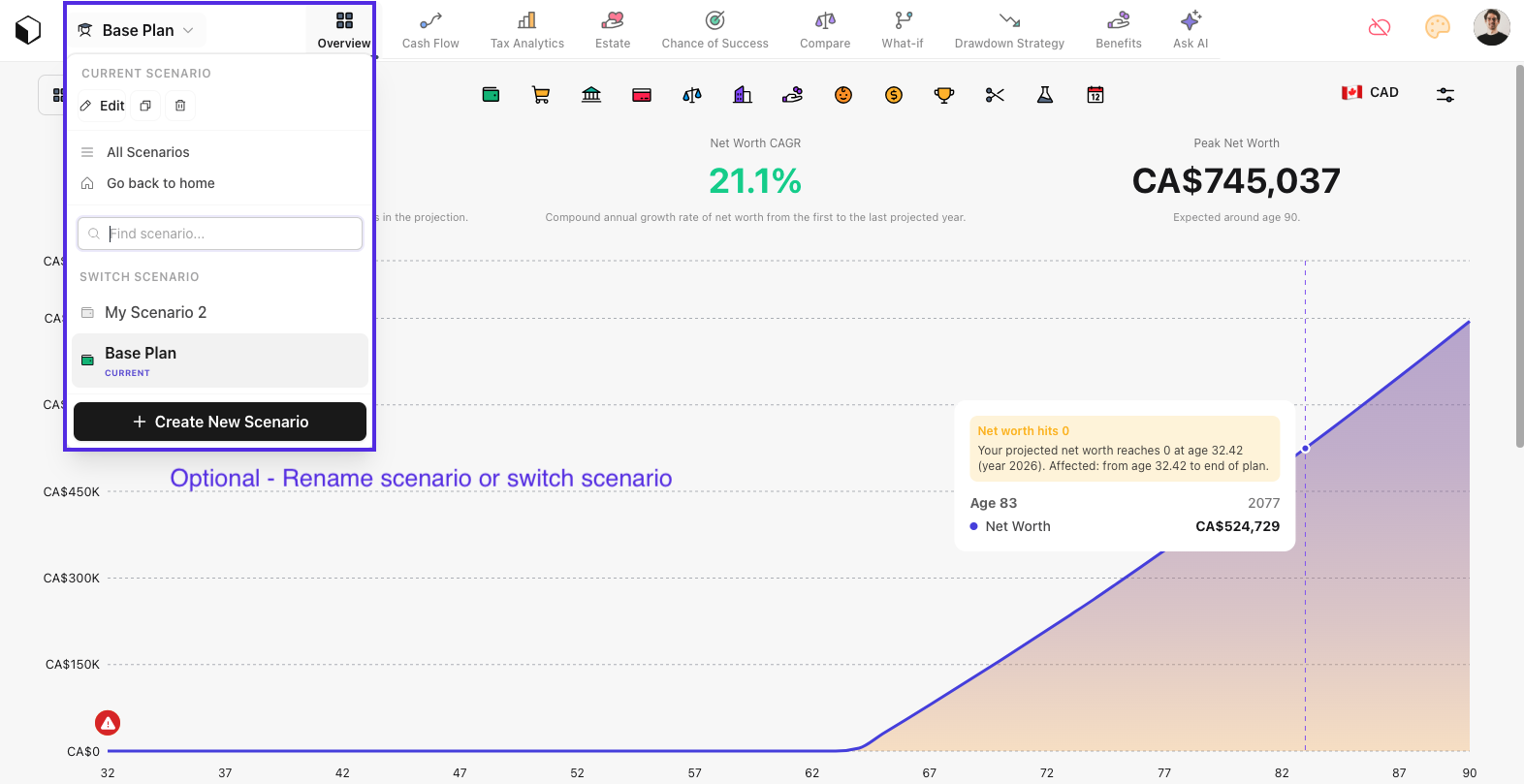This screenshot has width=1524, height=784.
Task: Open the CAD currency selector
Action: pyautogui.click(x=1369, y=92)
